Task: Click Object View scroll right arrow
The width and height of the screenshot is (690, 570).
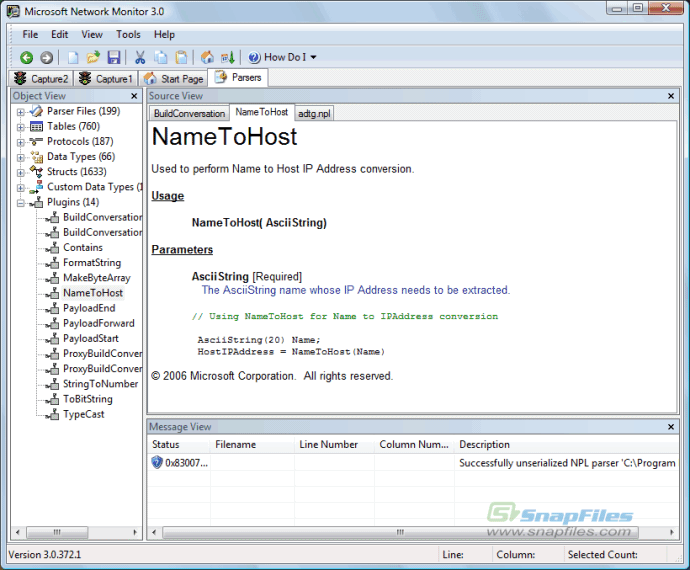Action: pyautogui.click(x=135, y=533)
